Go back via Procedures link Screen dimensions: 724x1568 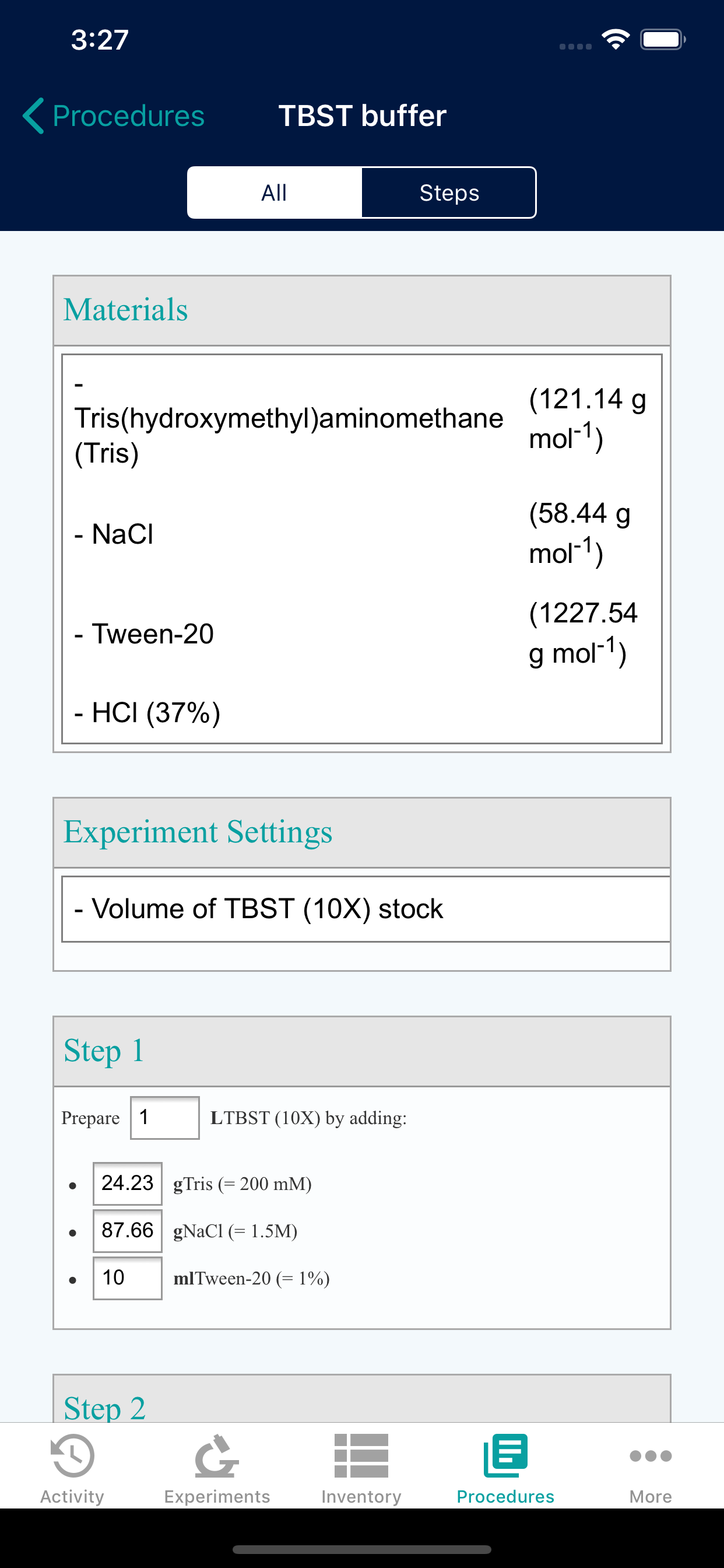click(x=128, y=116)
